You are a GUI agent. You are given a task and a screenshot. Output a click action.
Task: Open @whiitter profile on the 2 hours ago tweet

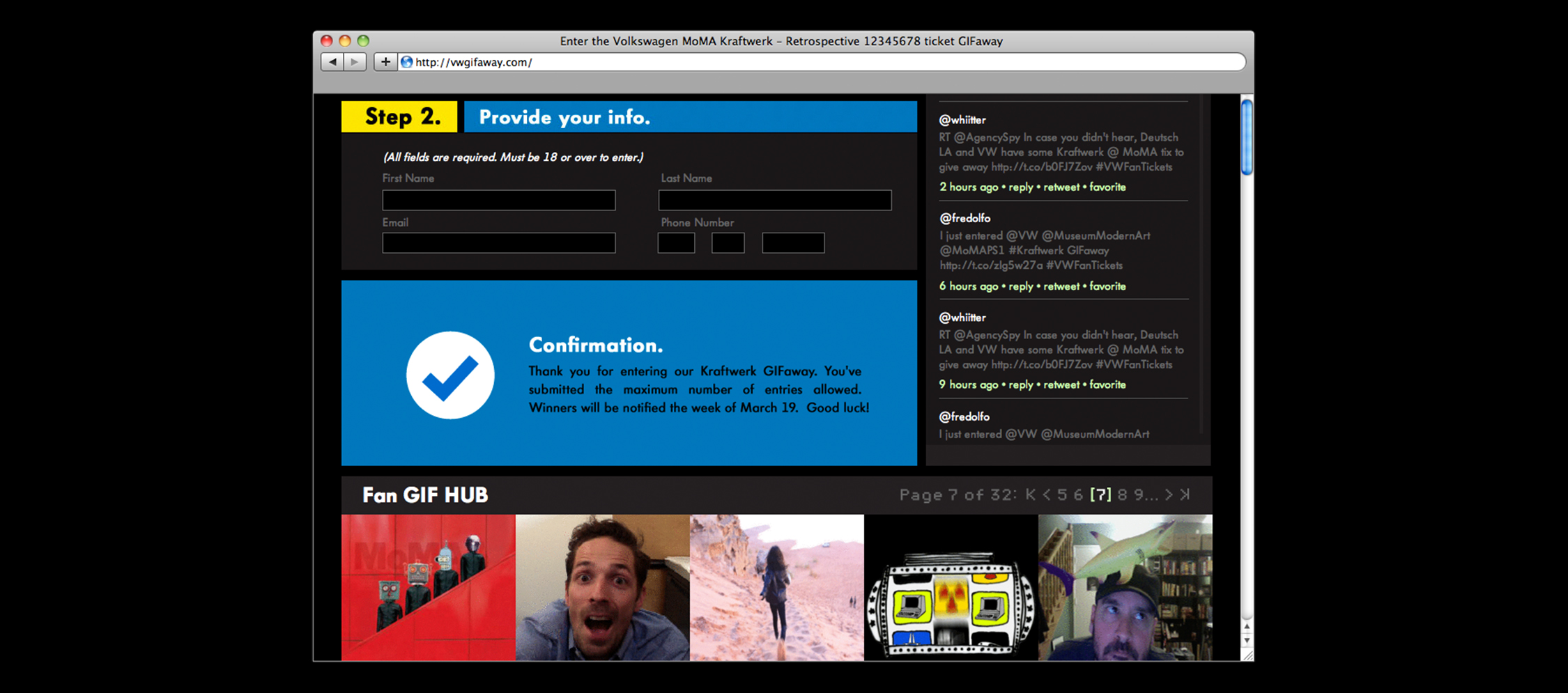click(x=962, y=120)
